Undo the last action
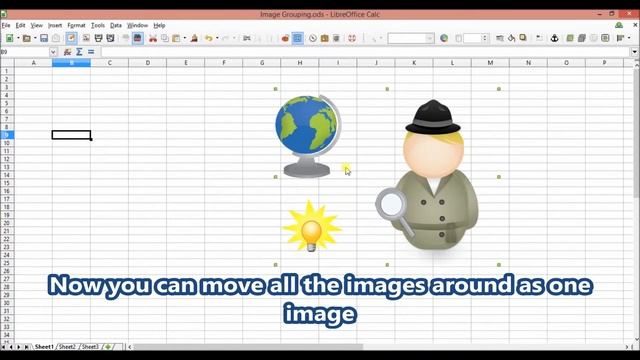Image resolution: width=640 pixels, height=360 pixels. coord(209,38)
